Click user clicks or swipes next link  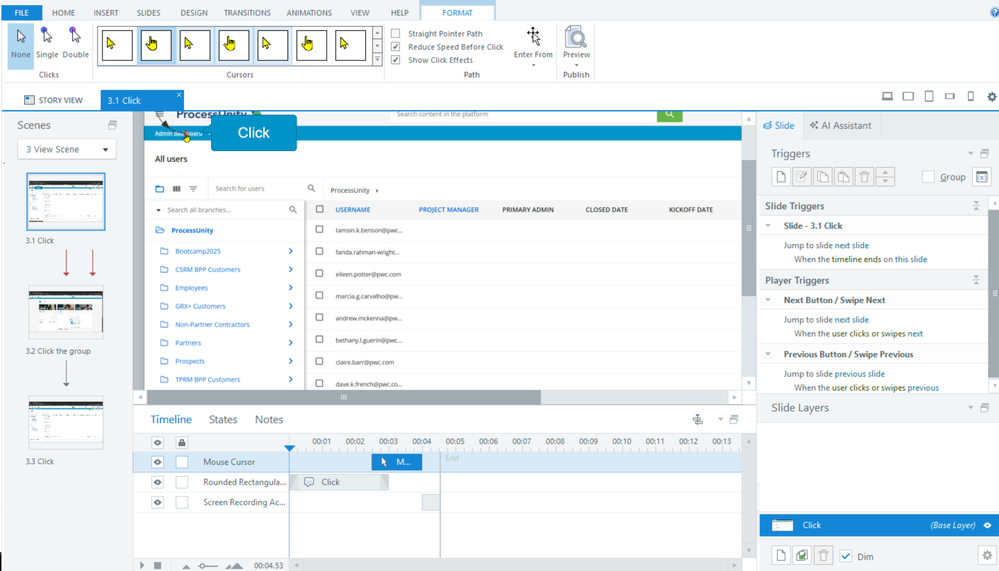[x=877, y=334]
